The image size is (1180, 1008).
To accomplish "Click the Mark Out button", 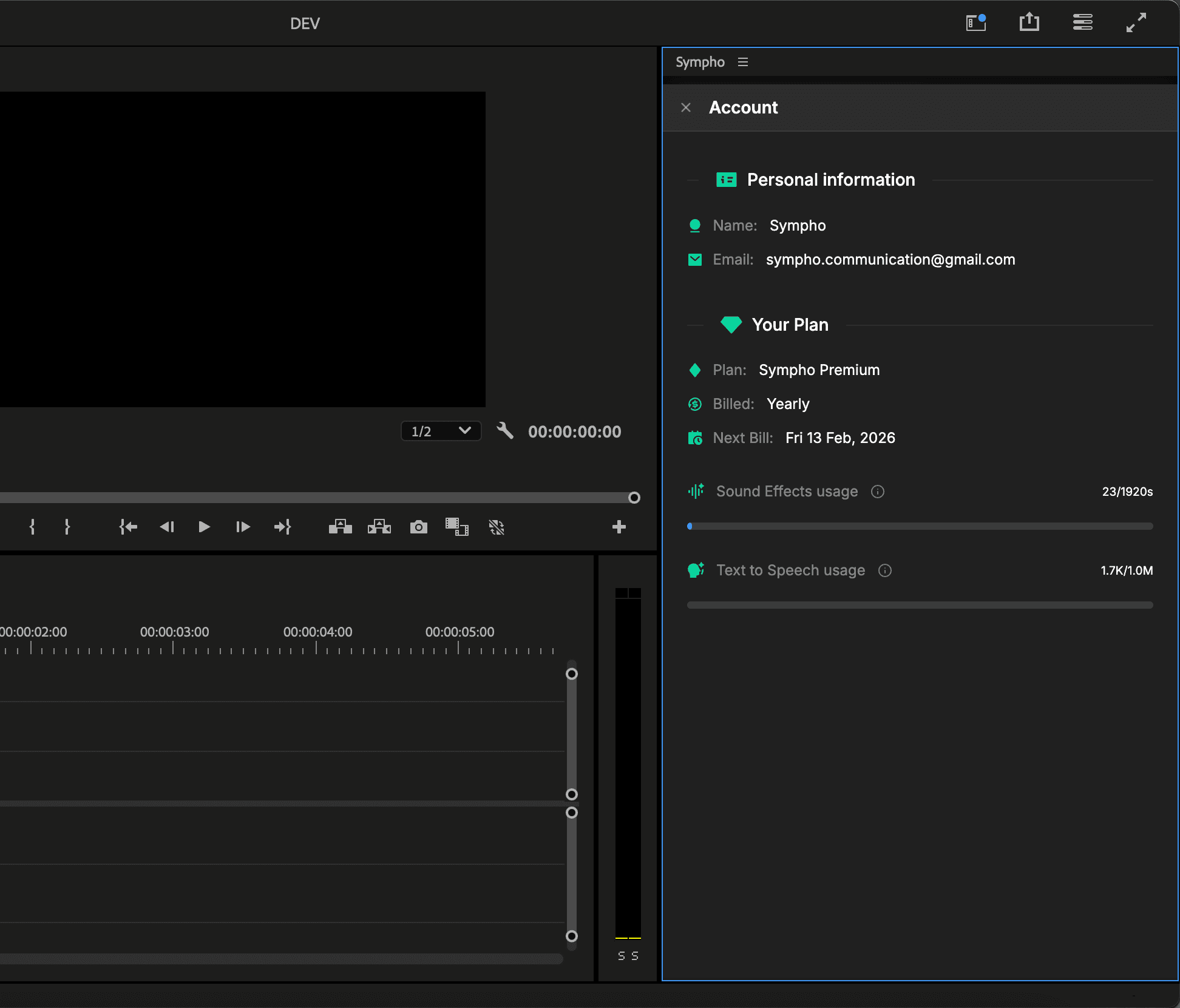I will (x=67, y=527).
